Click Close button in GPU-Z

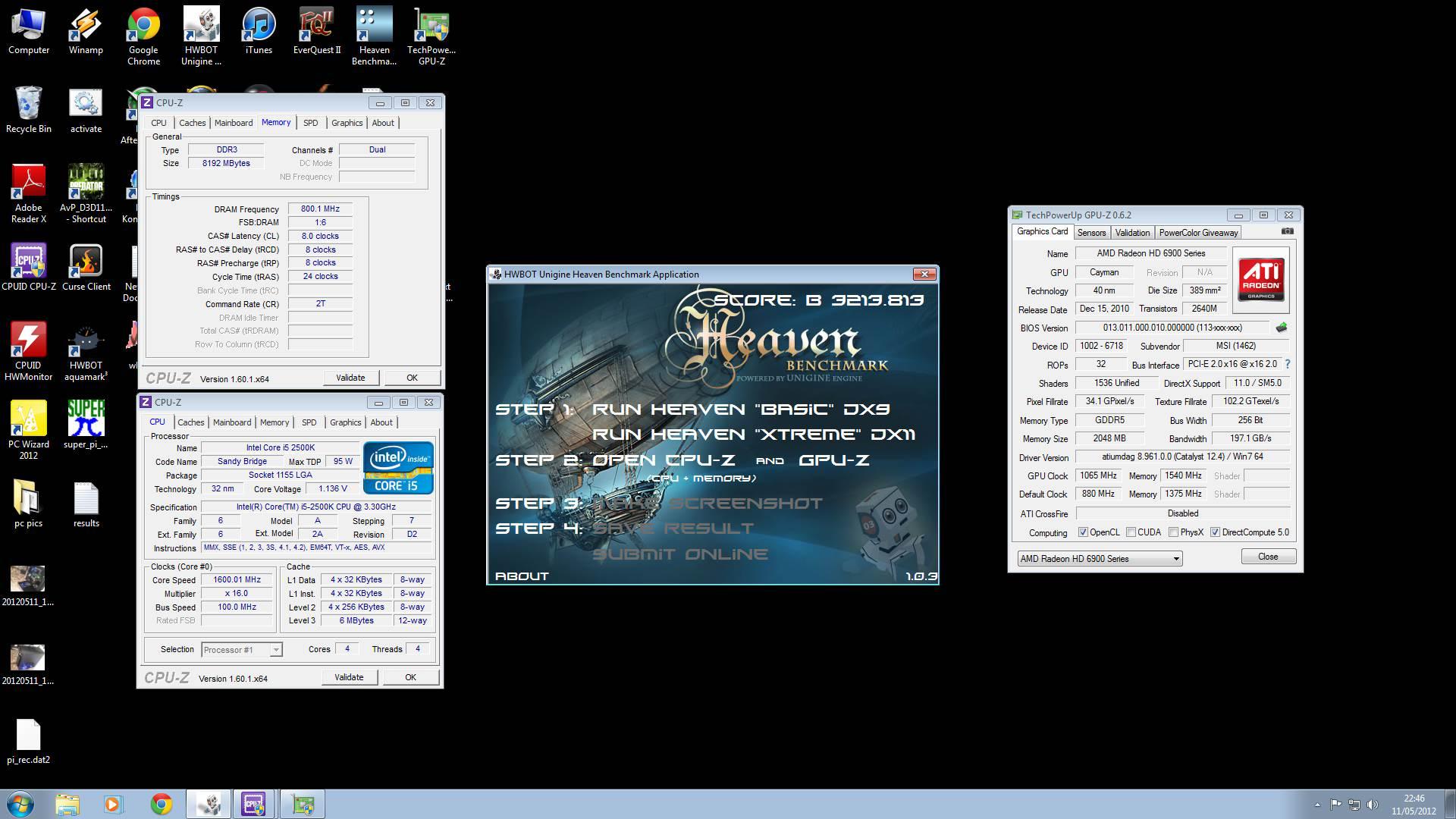[x=1268, y=557]
